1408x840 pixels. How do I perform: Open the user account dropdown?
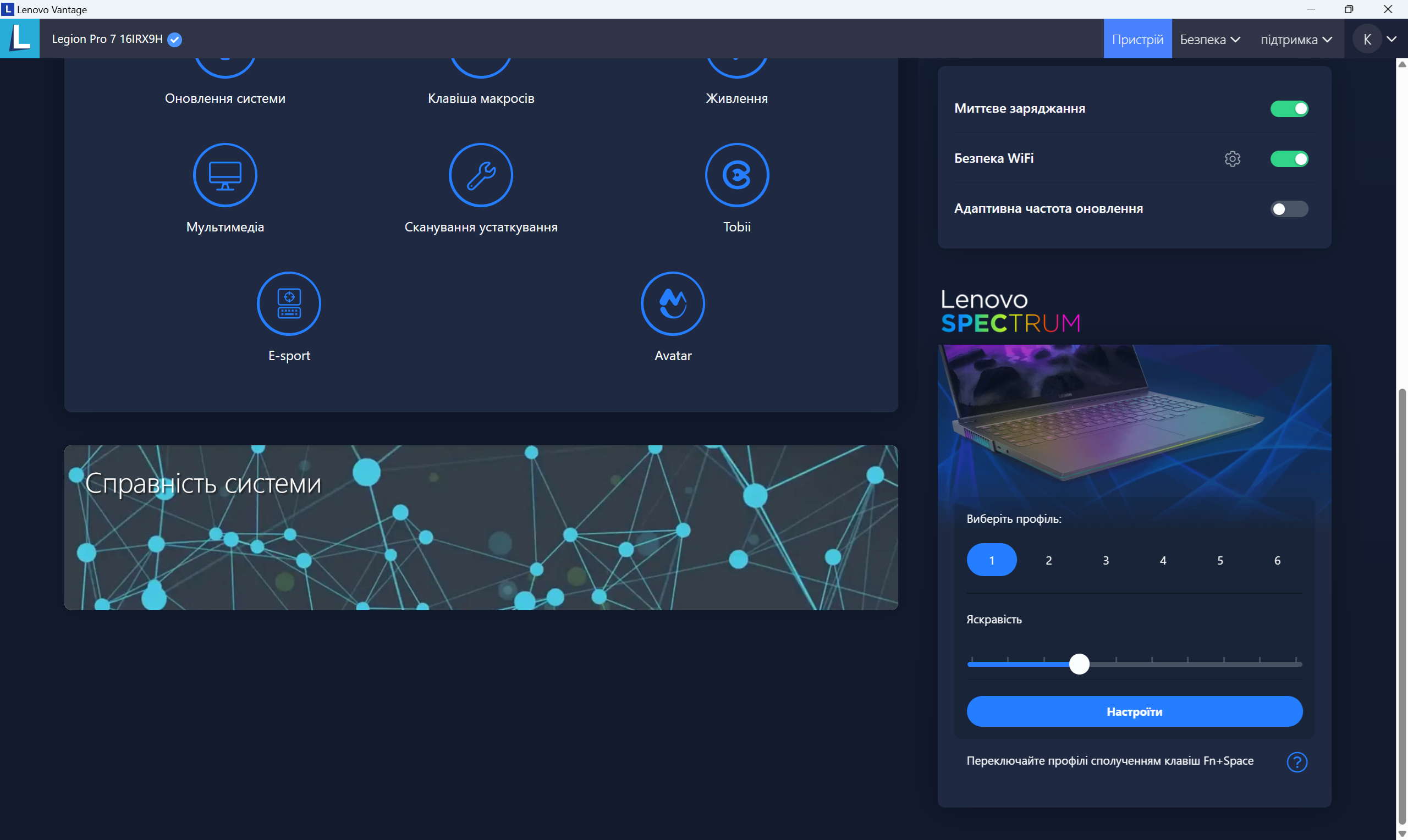1377,38
